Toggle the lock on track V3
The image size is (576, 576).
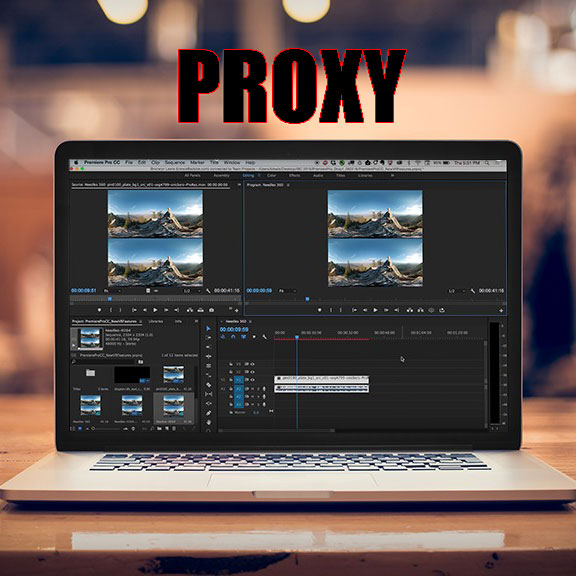[231, 364]
